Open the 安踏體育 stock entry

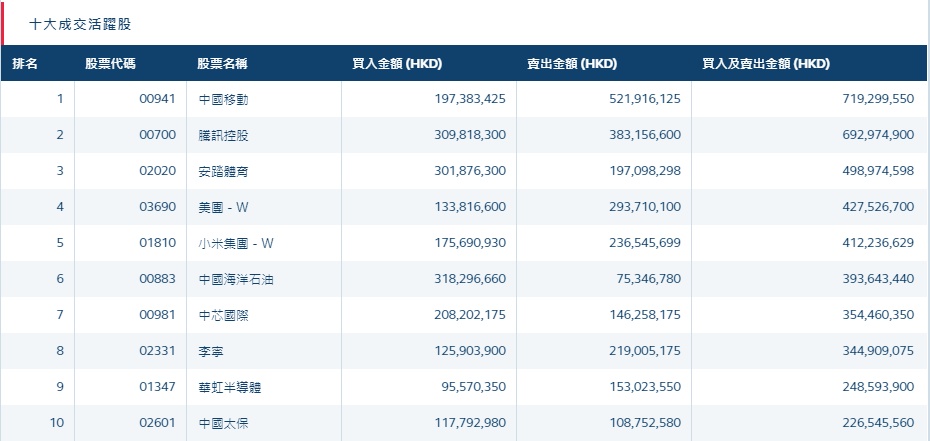[222, 171]
